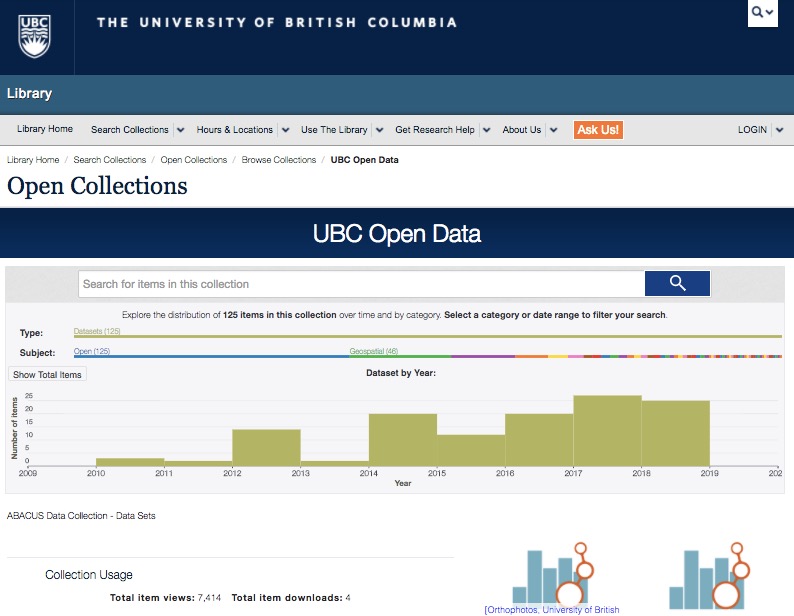The width and height of the screenshot is (794, 616).
Task: Go to Library Home breadcrumb
Action: click(33, 160)
